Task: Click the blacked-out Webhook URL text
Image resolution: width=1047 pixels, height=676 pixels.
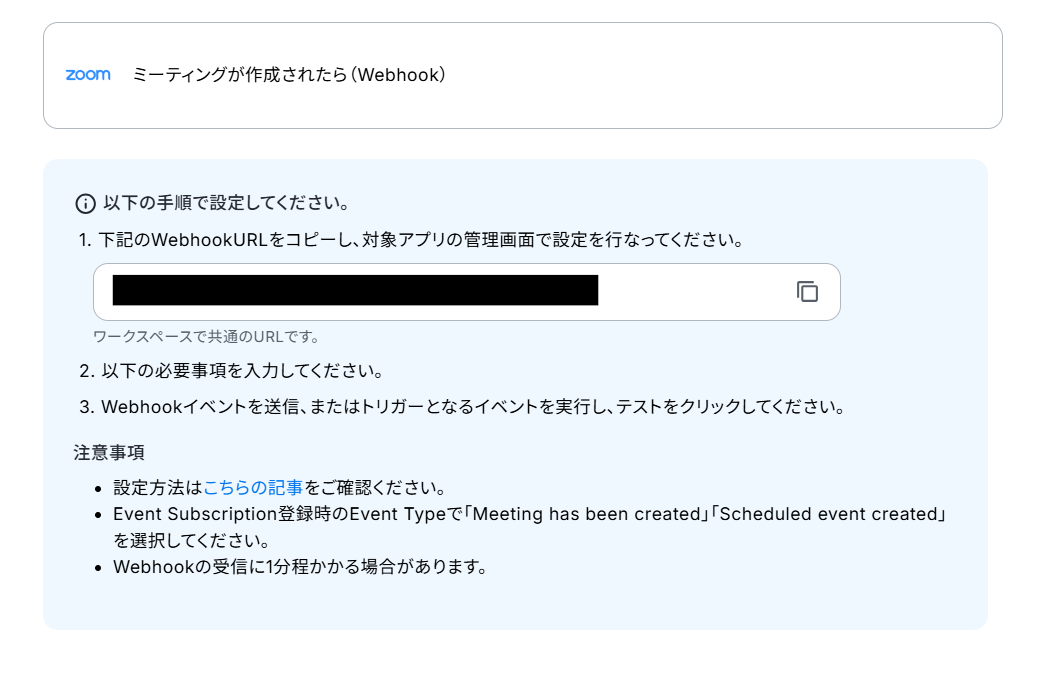Action: pyautogui.click(x=355, y=291)
